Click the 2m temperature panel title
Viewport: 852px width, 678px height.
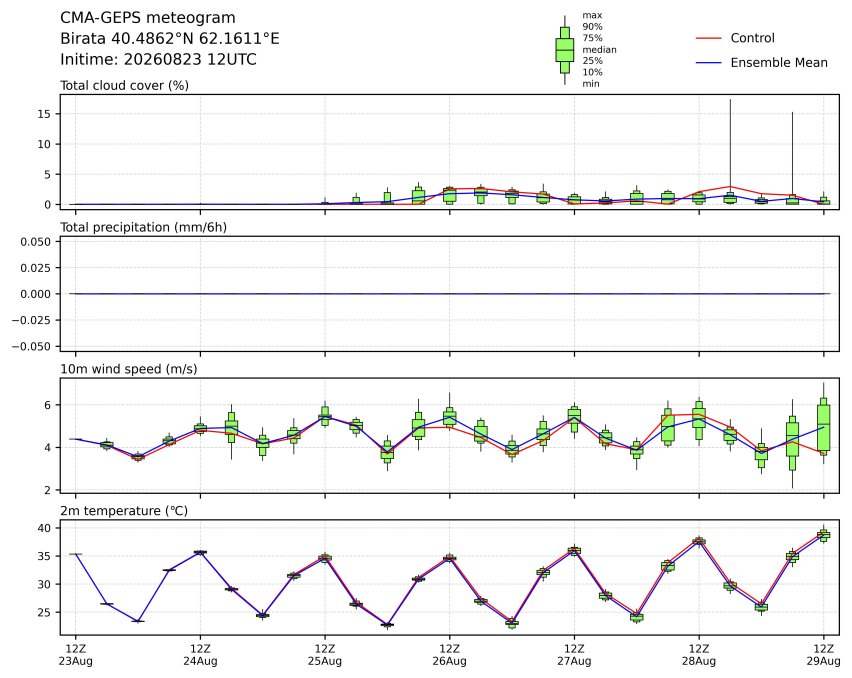124,511
